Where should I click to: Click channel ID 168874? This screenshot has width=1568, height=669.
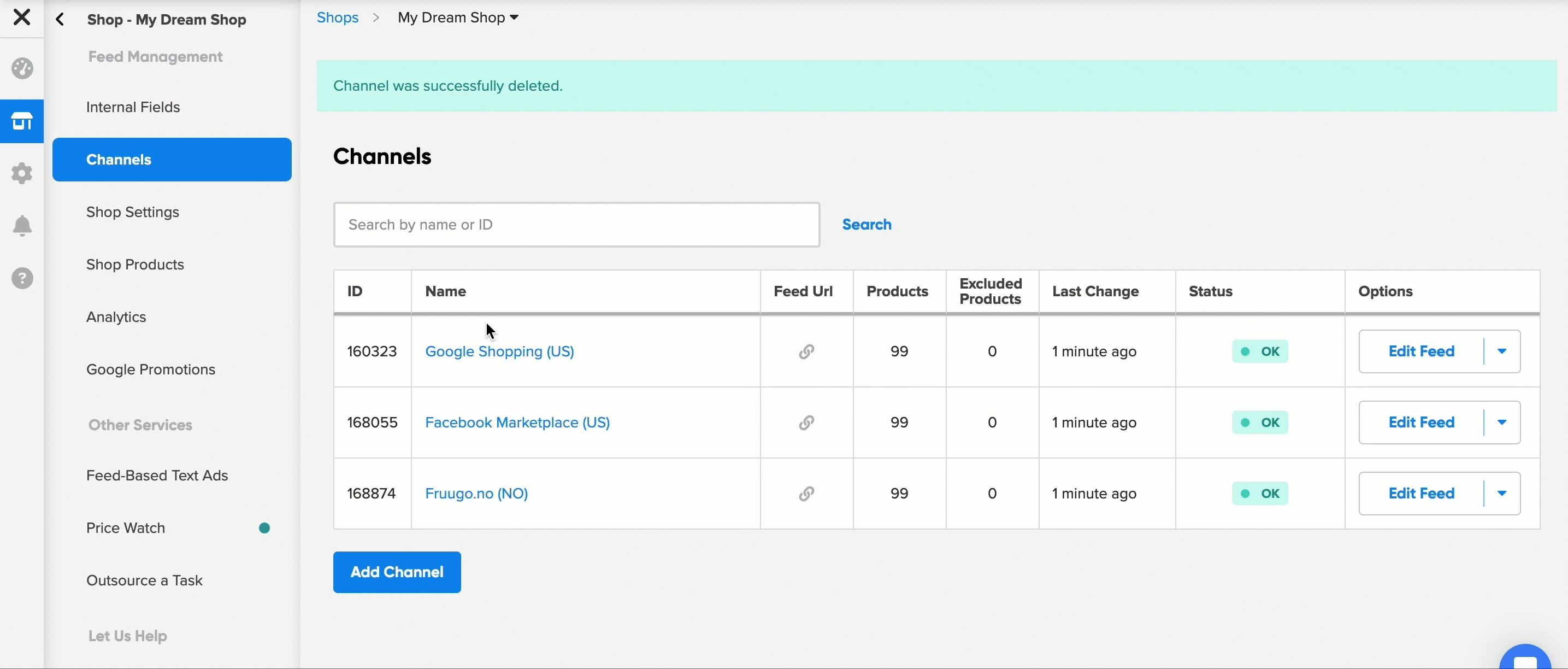point(372,493)
